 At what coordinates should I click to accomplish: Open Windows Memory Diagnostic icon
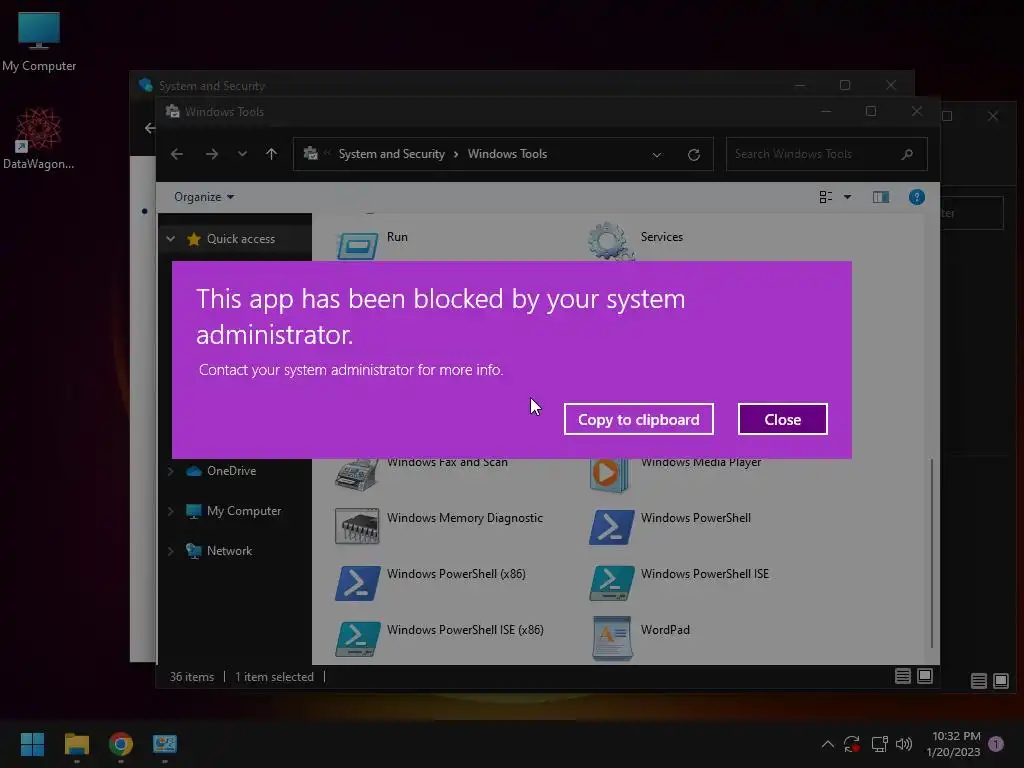357,526
